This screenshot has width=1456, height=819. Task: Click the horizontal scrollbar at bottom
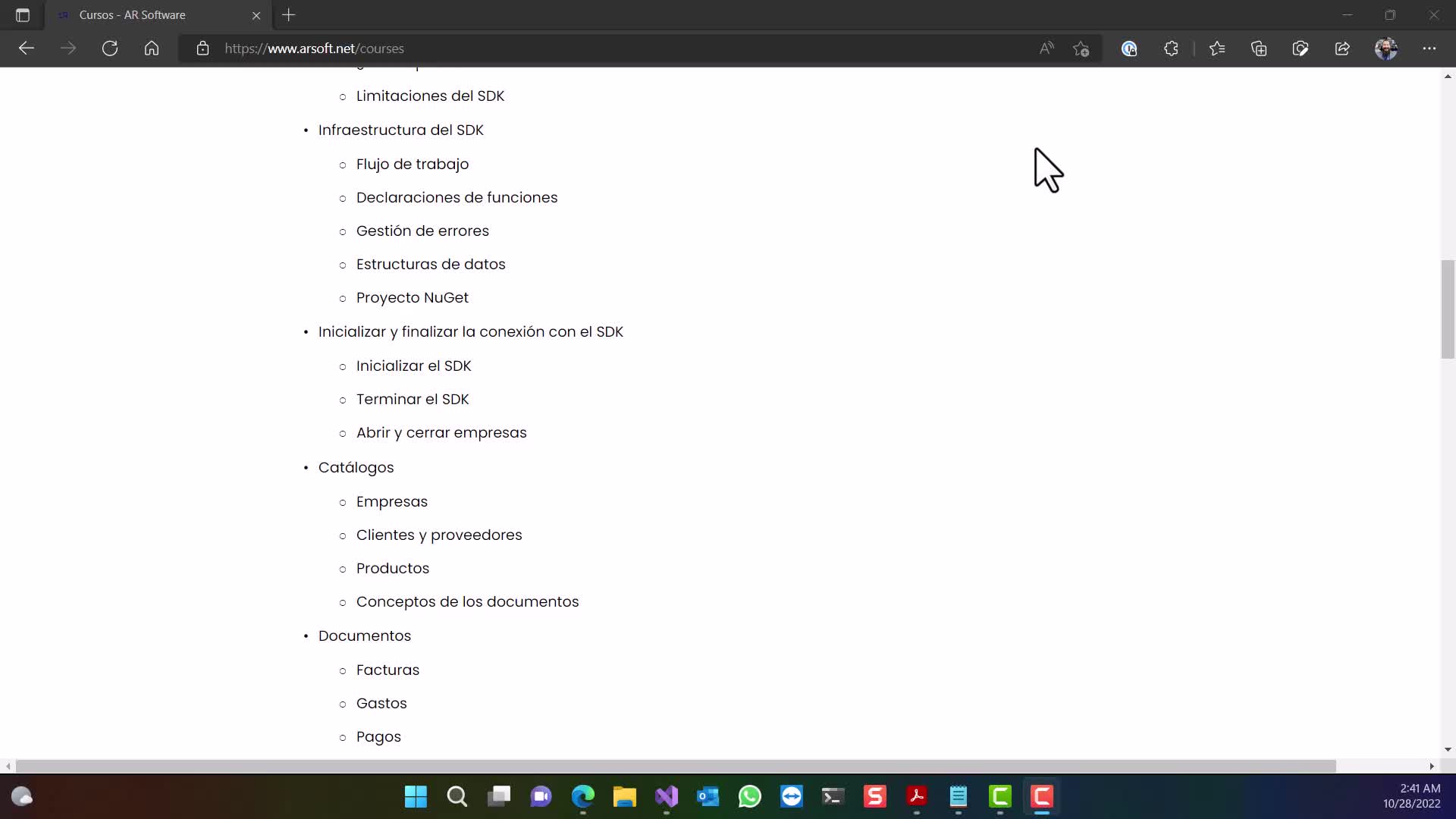click(x=675, y=766)
